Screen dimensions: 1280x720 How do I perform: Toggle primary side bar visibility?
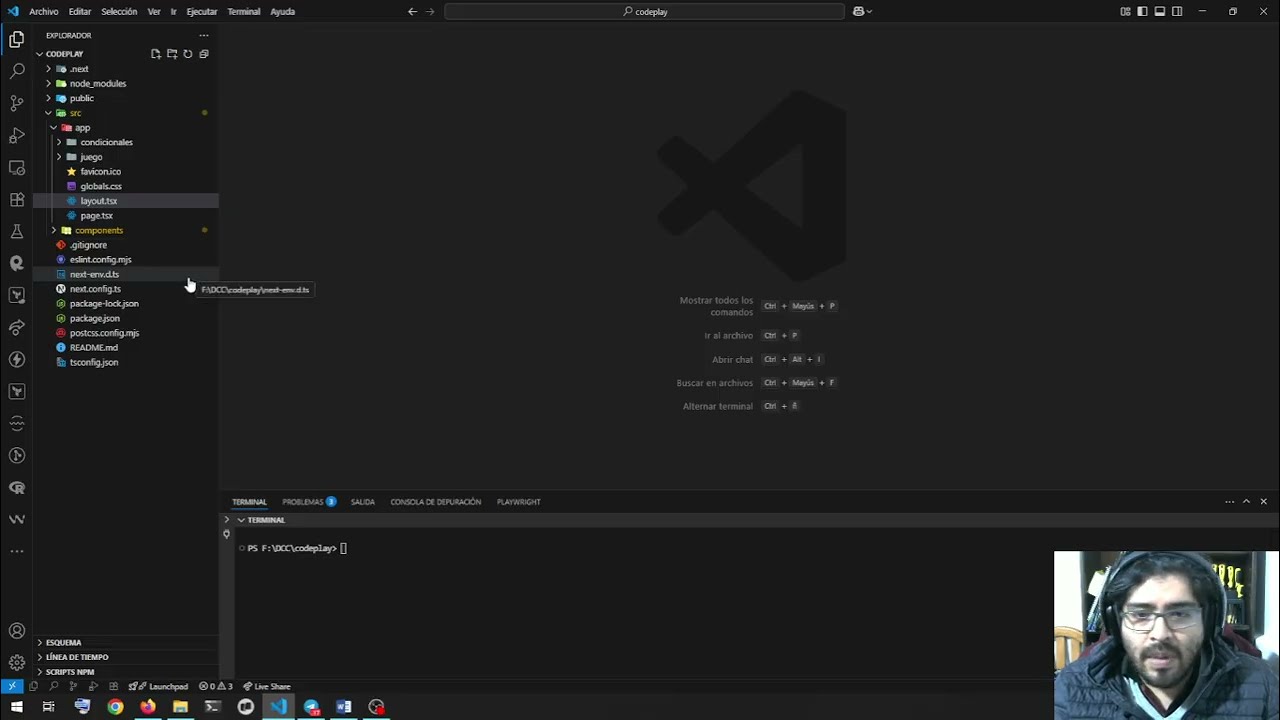[1142, 12]
